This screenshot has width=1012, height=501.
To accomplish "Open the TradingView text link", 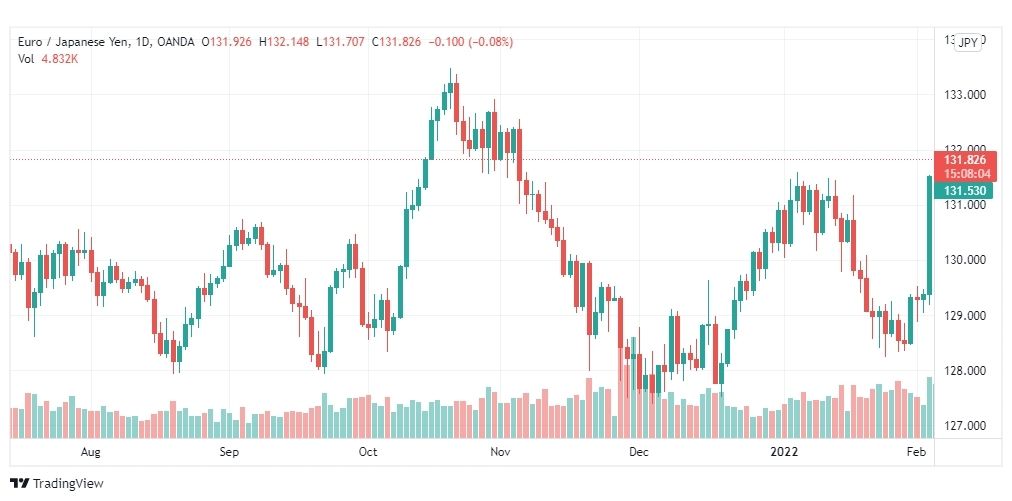I will pyautogui.click(x=68, y=484).
